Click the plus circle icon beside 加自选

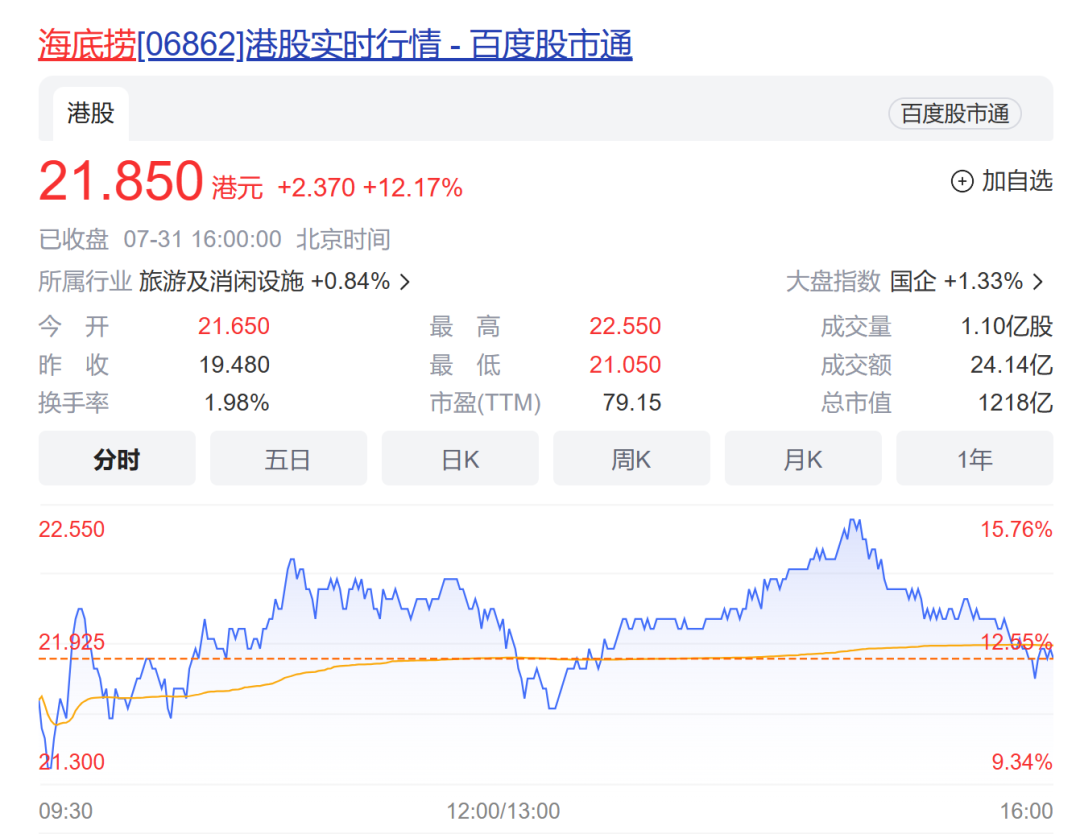[x=962, y=181]
